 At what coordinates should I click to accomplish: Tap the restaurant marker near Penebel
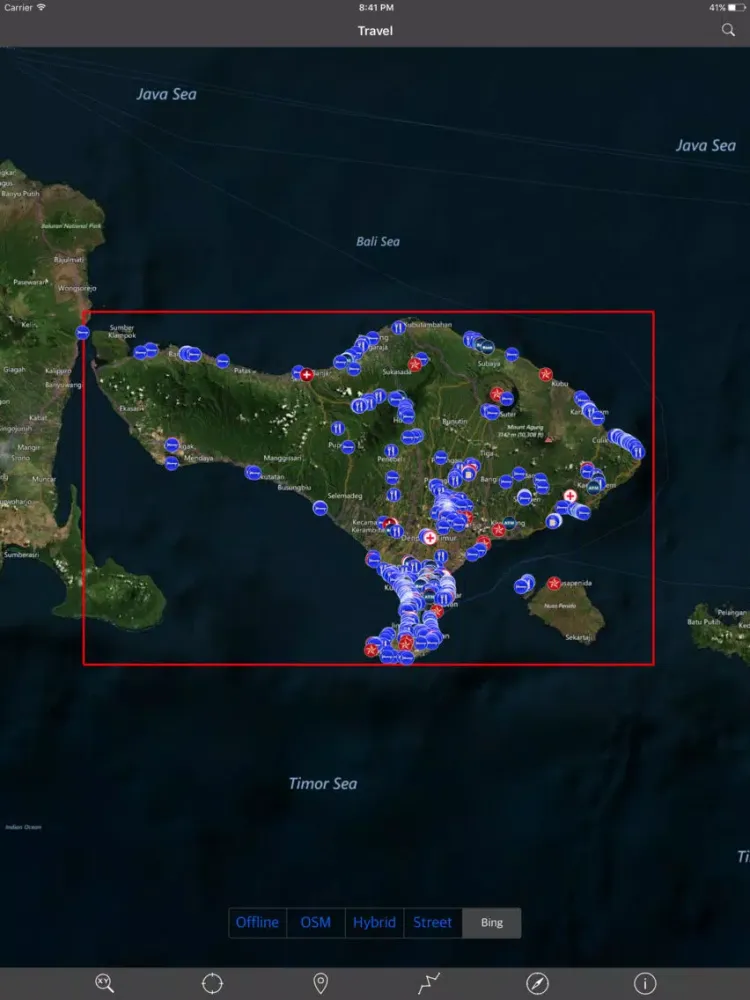coord(392,451)
